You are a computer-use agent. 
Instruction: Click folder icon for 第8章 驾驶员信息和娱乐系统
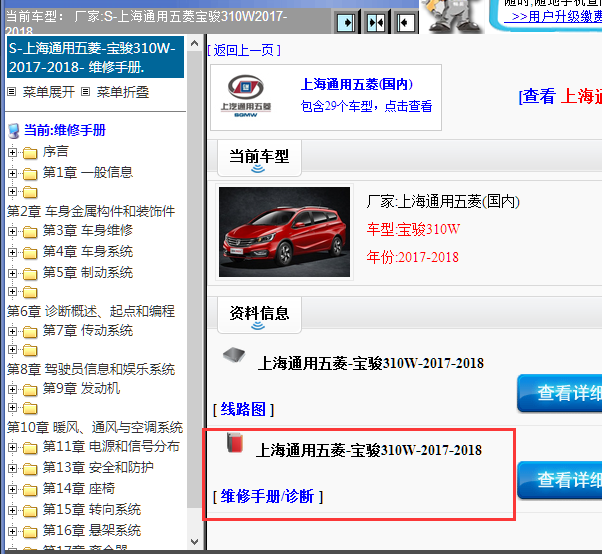[30, 350]
